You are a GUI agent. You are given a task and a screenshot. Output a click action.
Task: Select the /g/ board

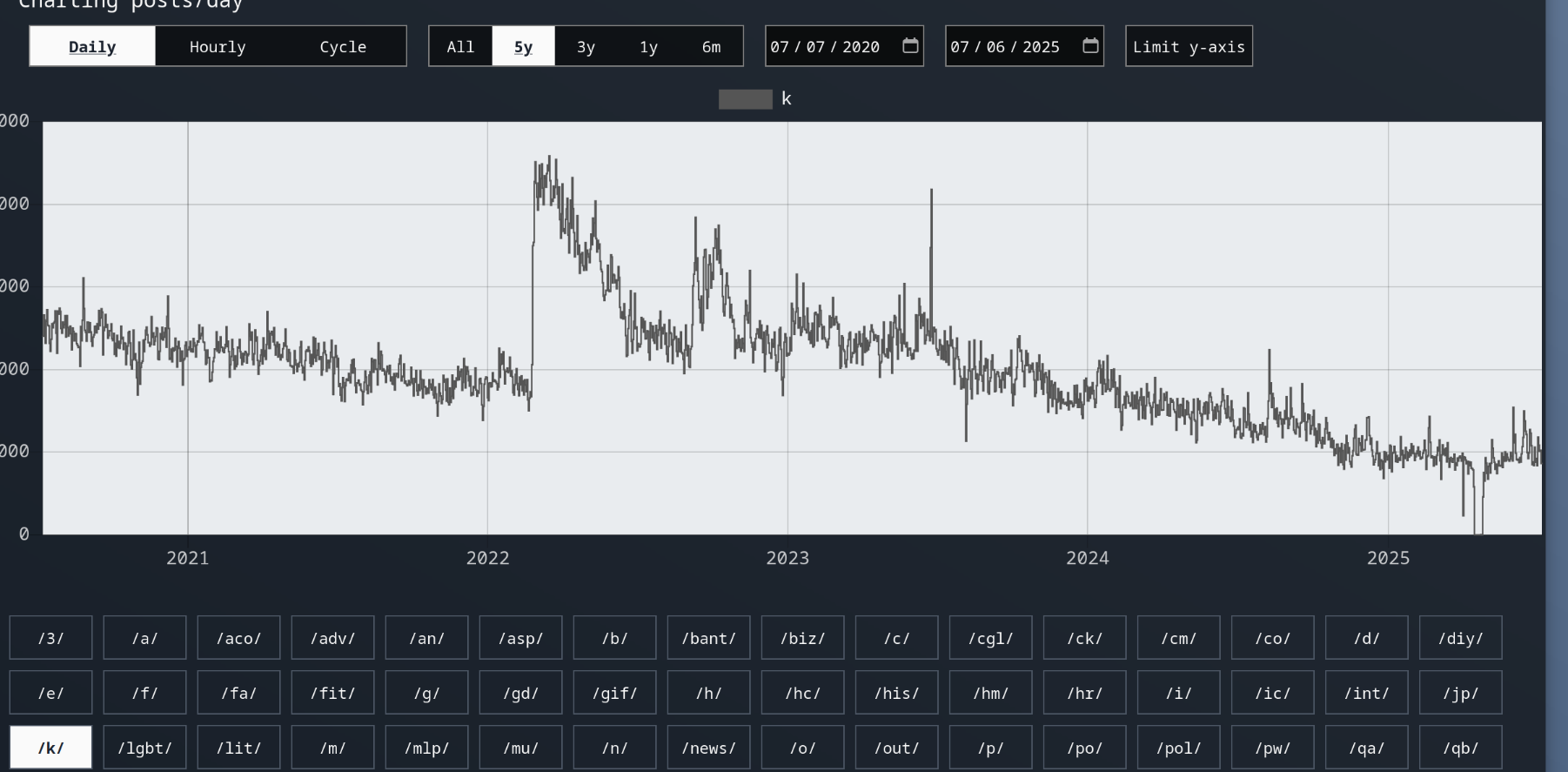click(426, 693)
